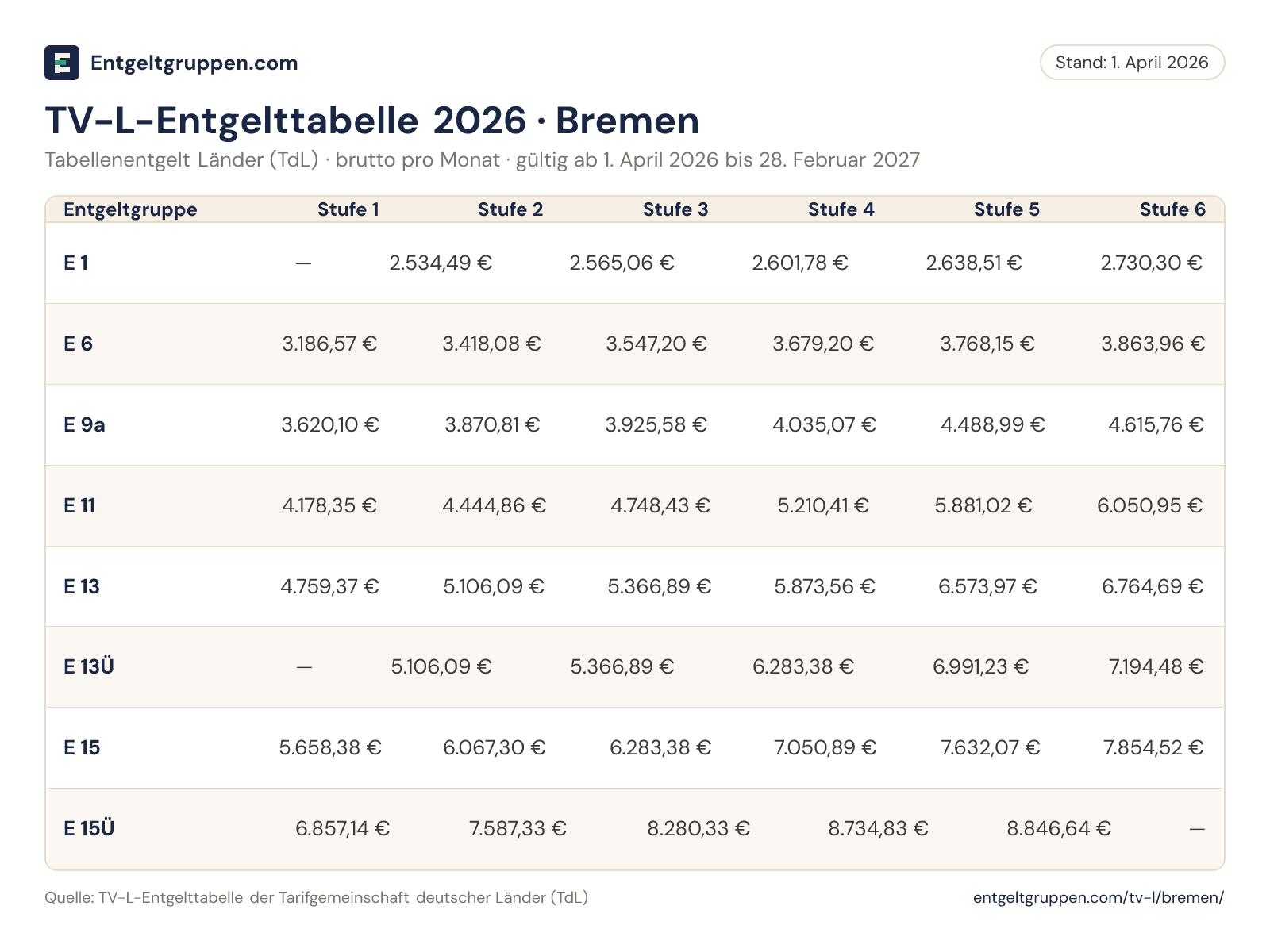Viewport: 1270px width, 952px height.
Task: Click the E 9a row label
Action: coord(84,425)
